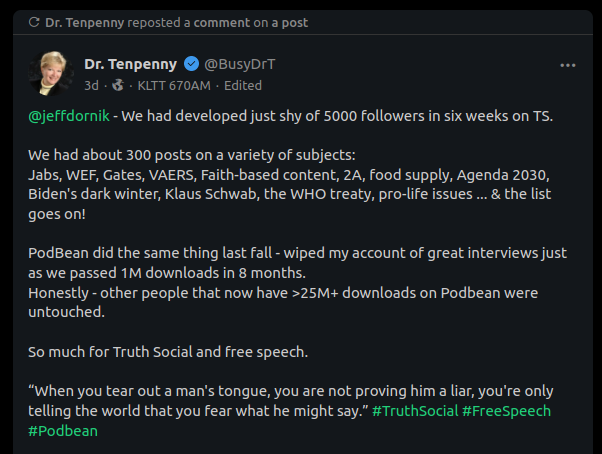The width and height of the screenshot is (602, 454).
Task: Open the #TruthSocial hashtag
Action: click(x=415, y=411)
